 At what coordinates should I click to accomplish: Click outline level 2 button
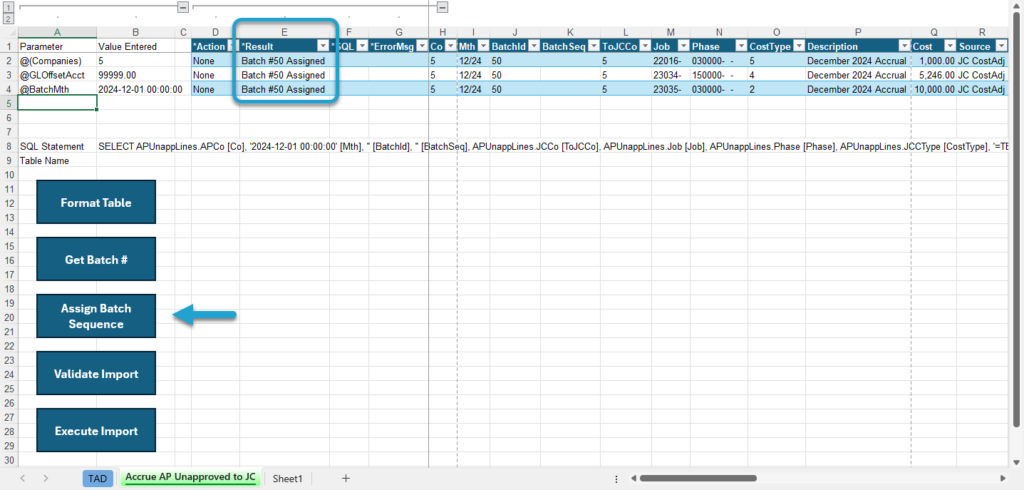point(8,18)
